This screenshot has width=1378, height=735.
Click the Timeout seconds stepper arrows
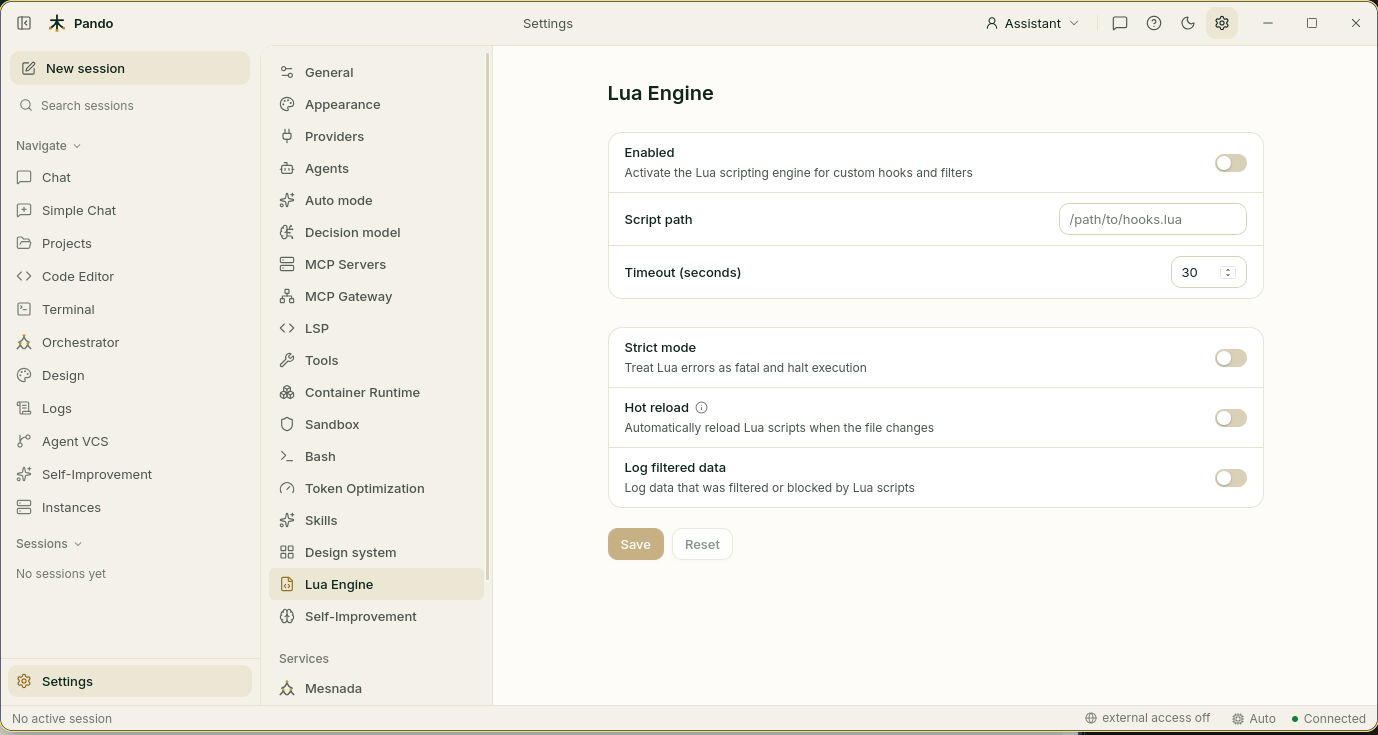pos(1228,272)
